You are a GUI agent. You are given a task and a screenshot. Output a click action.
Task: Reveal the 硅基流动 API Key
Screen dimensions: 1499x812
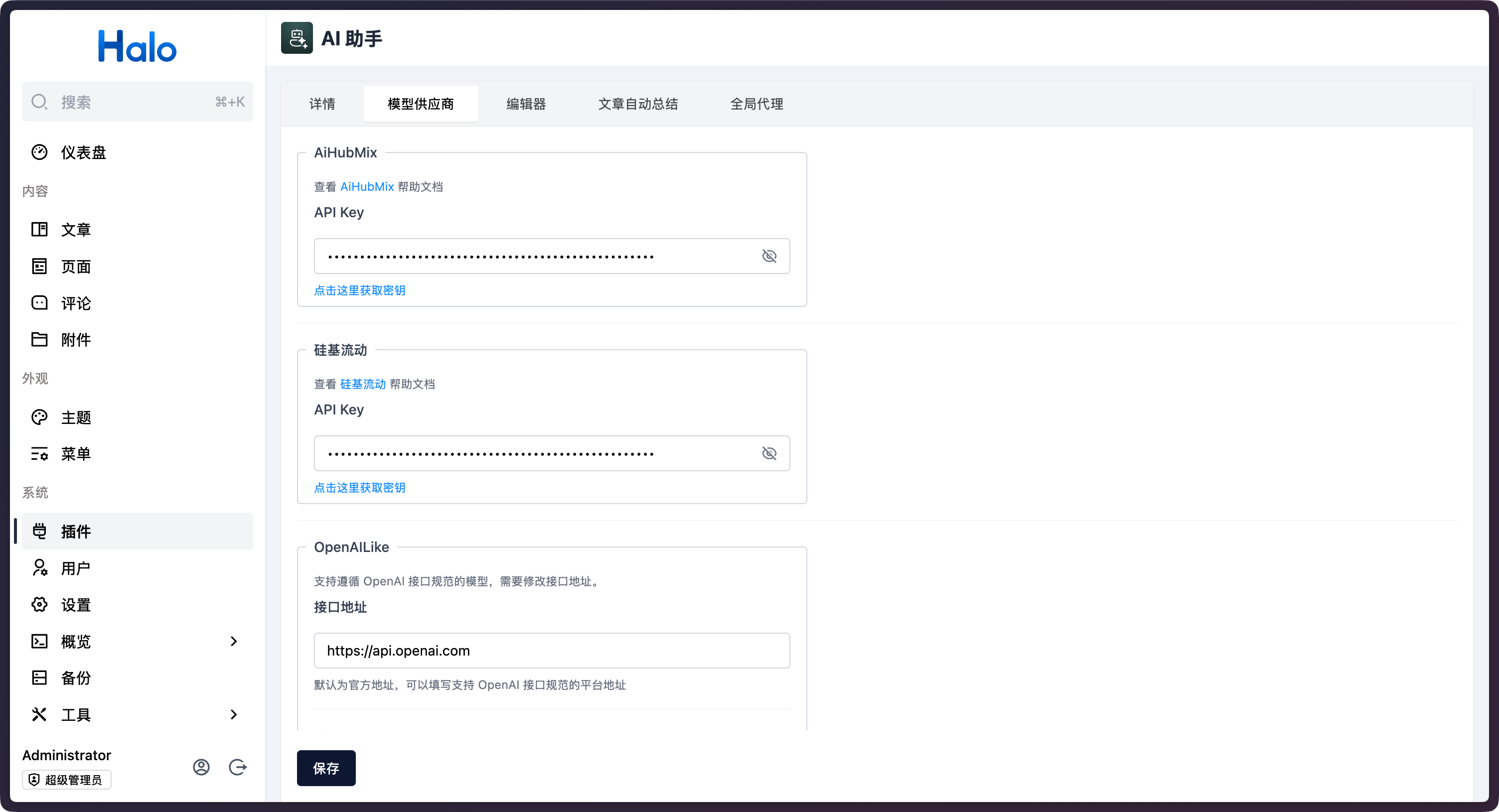[769, 453]
